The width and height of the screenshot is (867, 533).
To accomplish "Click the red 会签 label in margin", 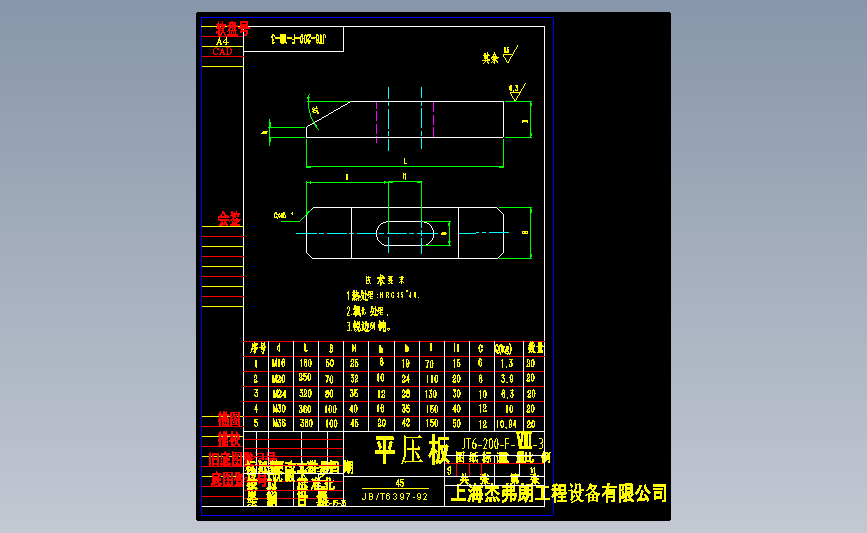I will pos(229,218).
